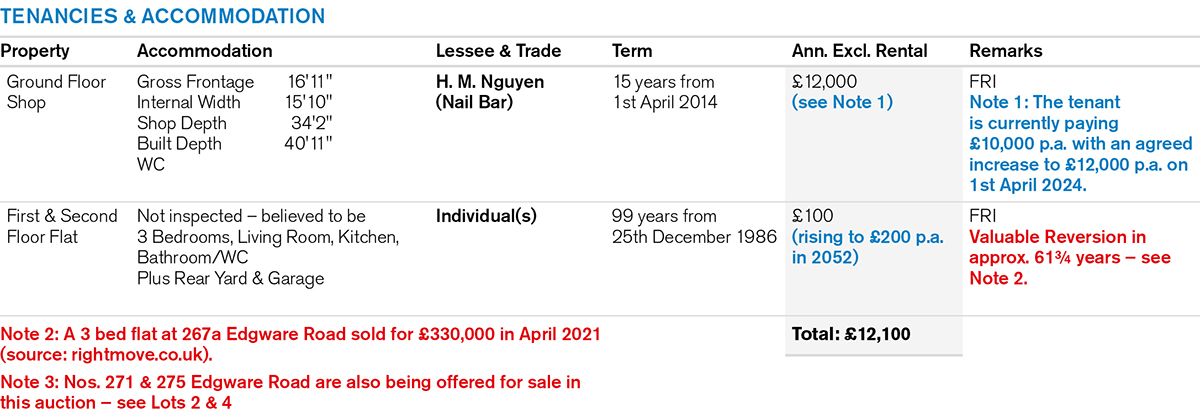The image size is (1200, 418).
Task: Click the Tenancies & Accommodation heading
Action: pyautogui.click(x=163, y=17)
